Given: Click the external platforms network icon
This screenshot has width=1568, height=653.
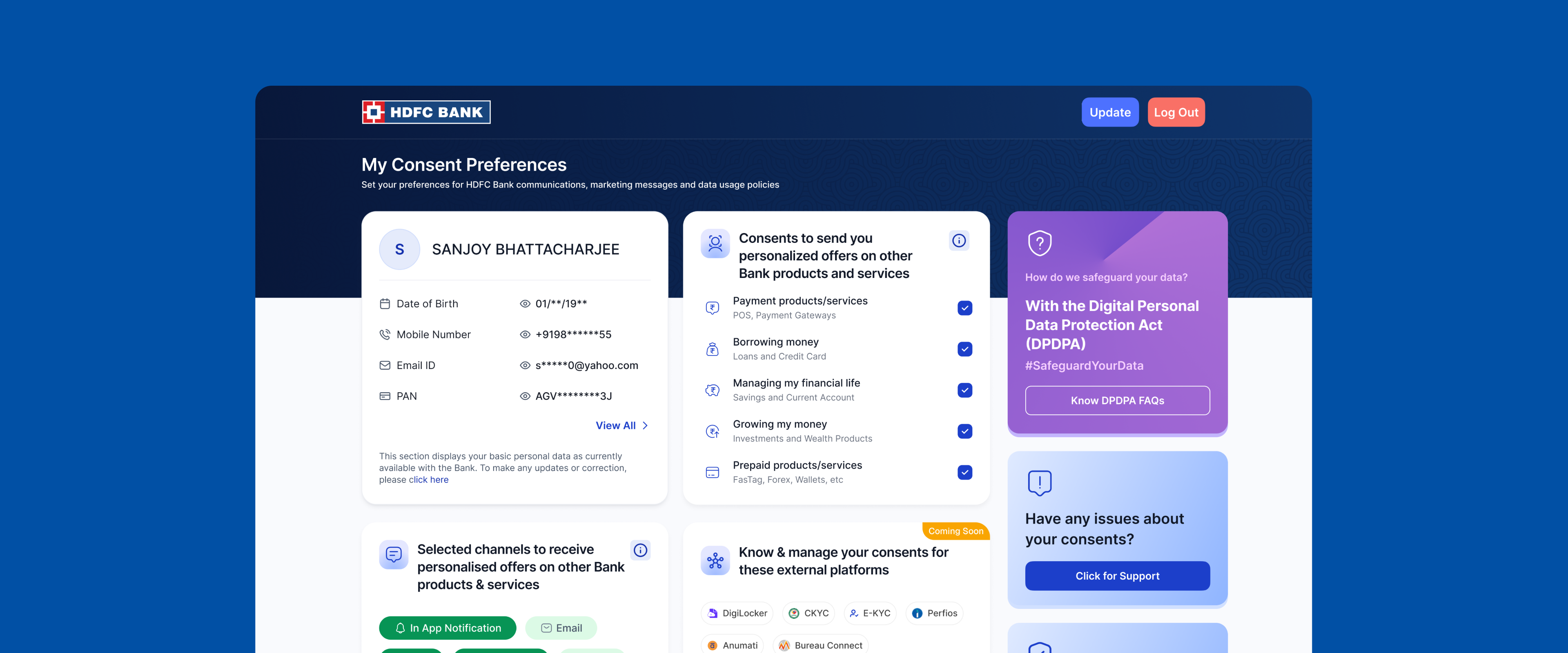Looking at the screenshot, I should (715, 560).
